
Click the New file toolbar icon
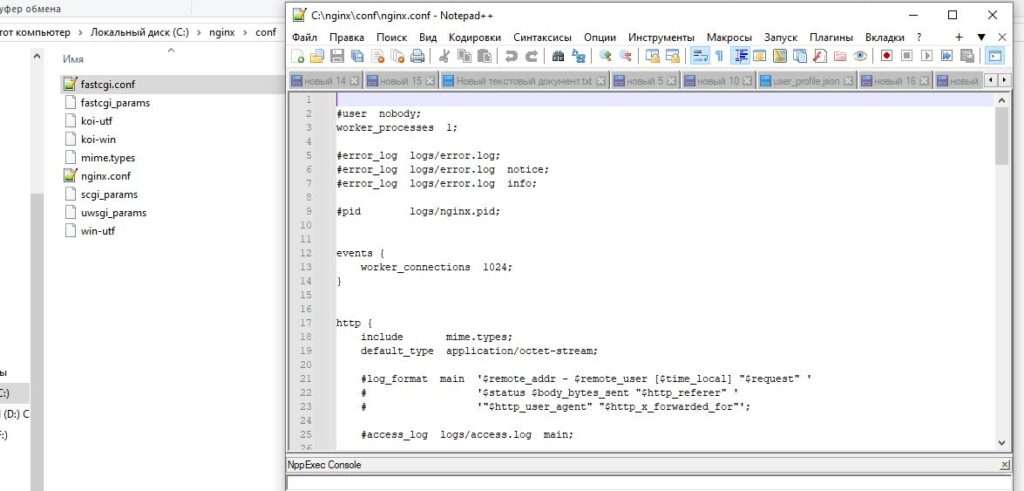(x=298, y=56)
